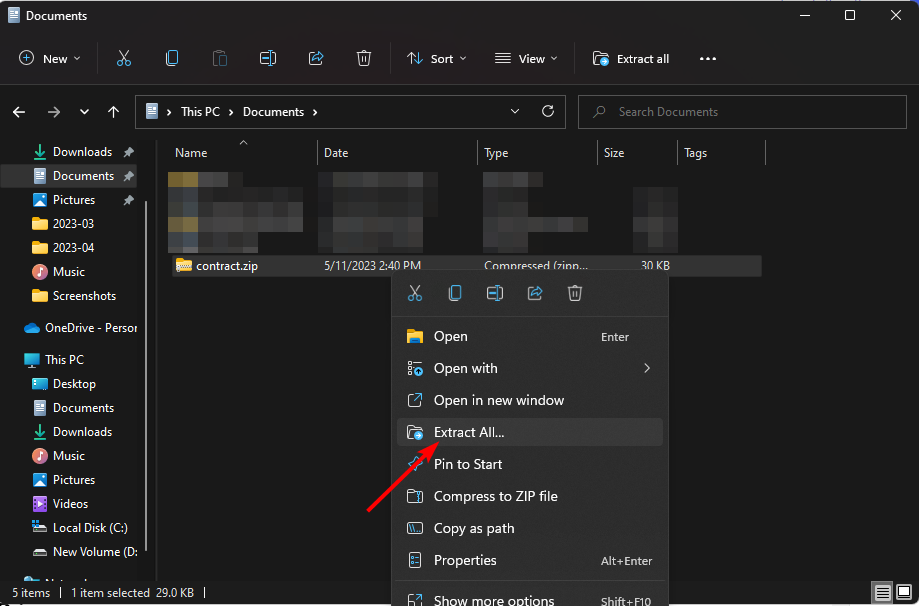Click the Extract all toolbar button
The image size is (919, 606).
631,59
